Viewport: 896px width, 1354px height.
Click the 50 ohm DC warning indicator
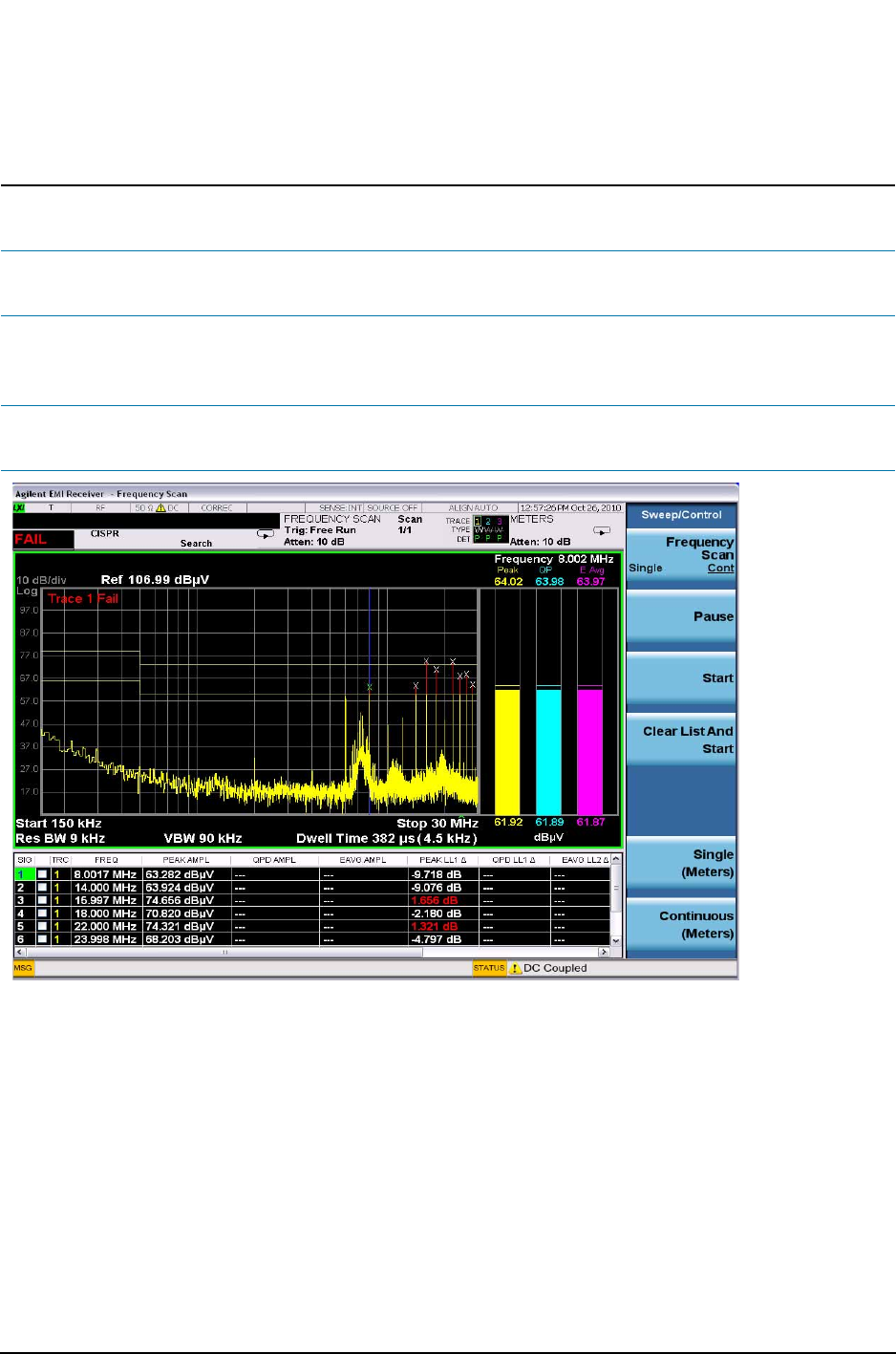pos(158,508)
